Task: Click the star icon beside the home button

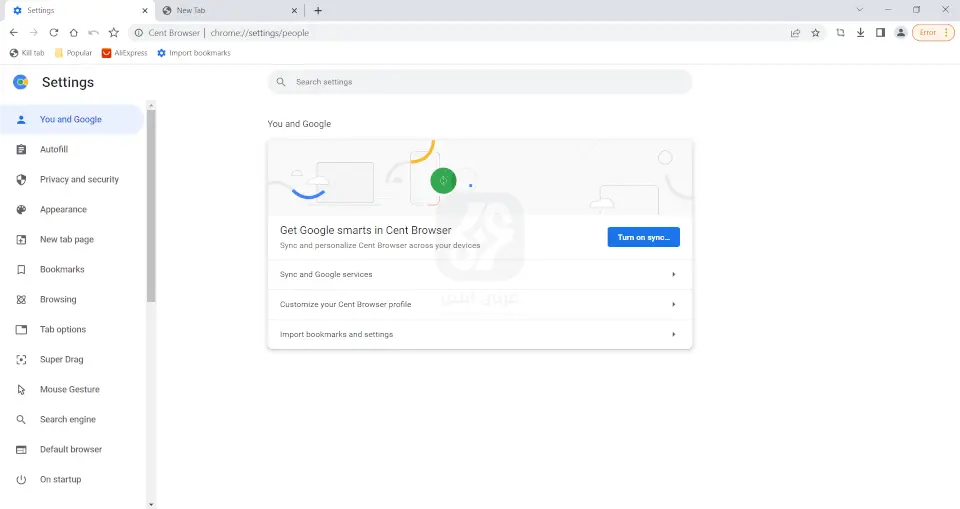Action: [114, 32]
